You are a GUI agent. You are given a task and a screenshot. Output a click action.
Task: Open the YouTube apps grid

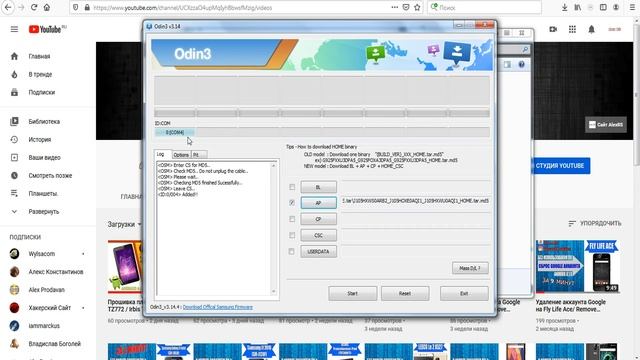tap(572, 29)
